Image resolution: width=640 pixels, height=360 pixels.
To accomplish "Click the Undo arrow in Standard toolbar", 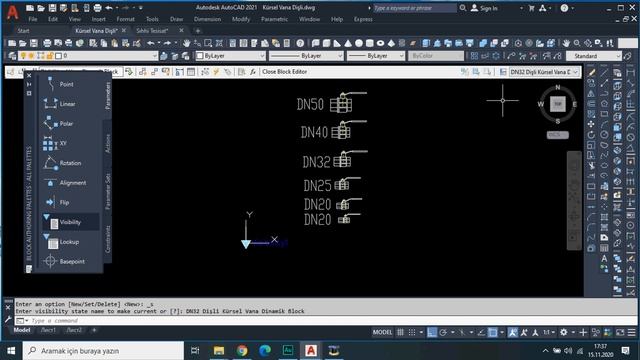I will pos(151,43).
